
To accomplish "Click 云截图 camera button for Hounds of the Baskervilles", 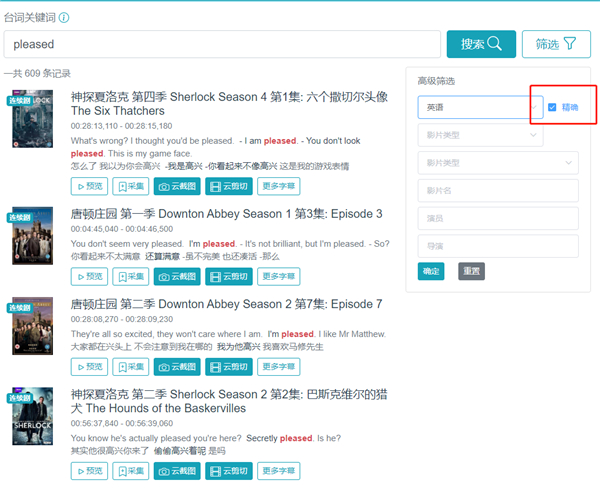I will click(177, 471).
